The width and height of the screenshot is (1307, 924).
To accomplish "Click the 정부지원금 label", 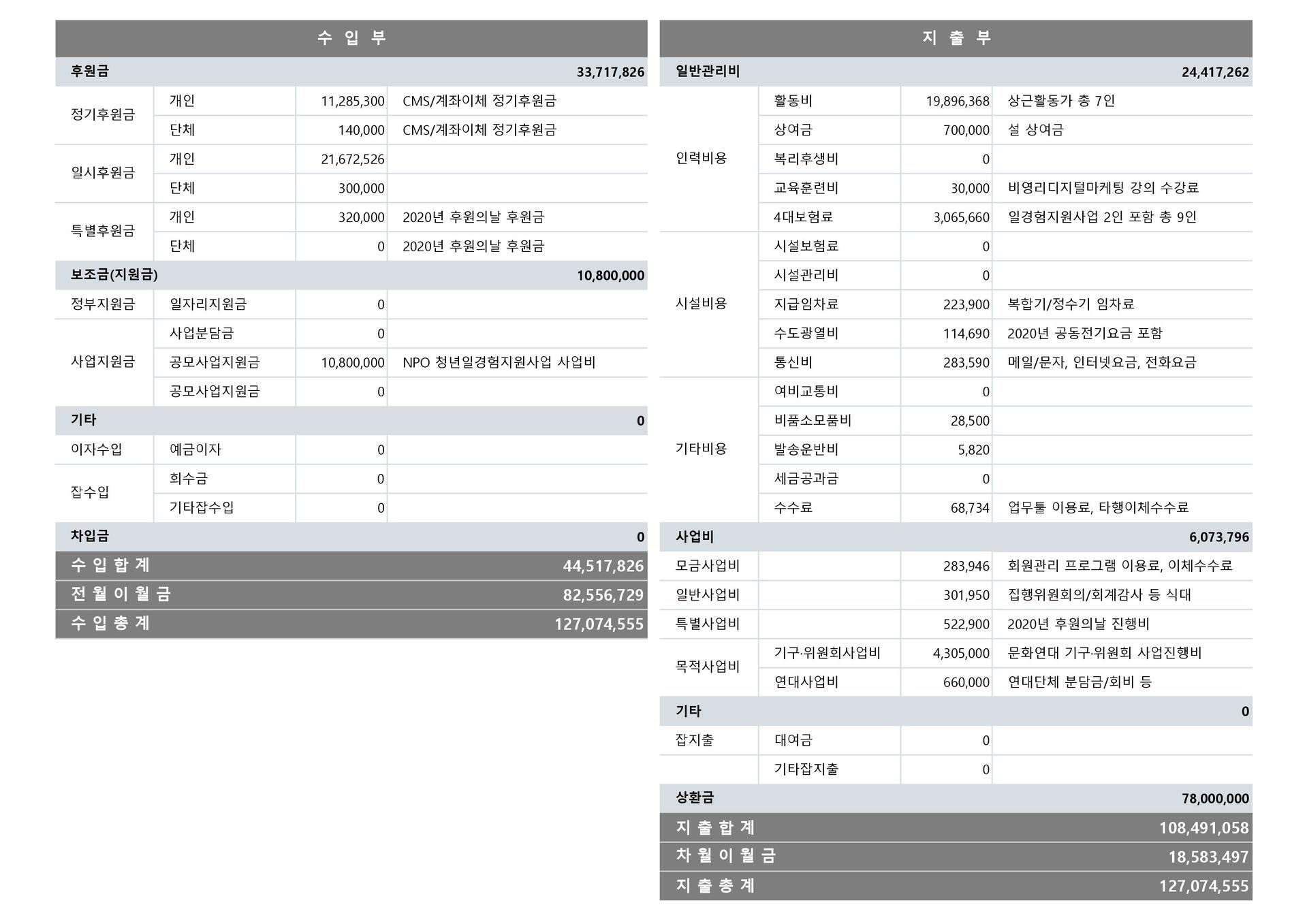I will pos(103,304).
